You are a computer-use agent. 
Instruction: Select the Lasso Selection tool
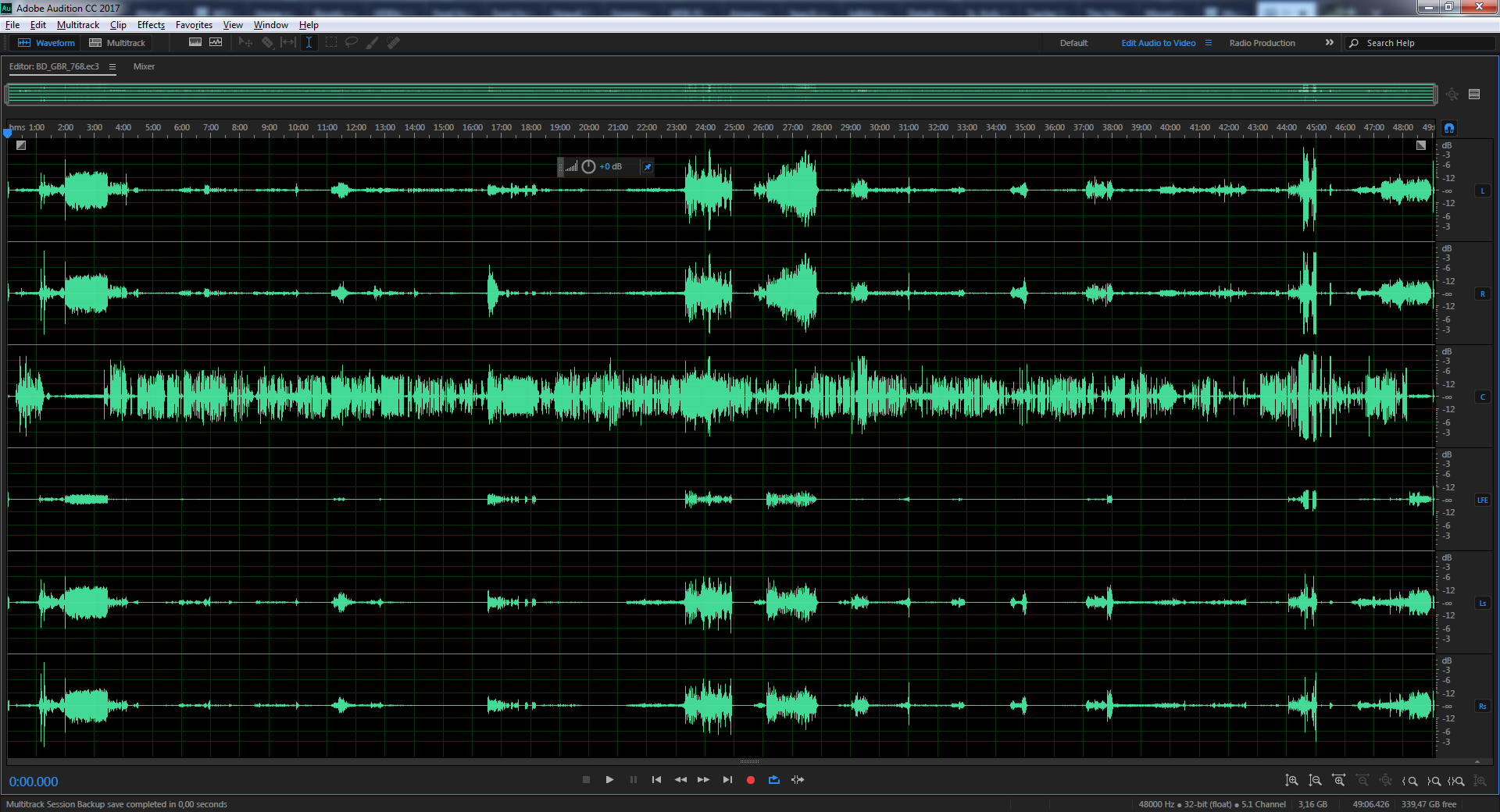tap(352, 42)
